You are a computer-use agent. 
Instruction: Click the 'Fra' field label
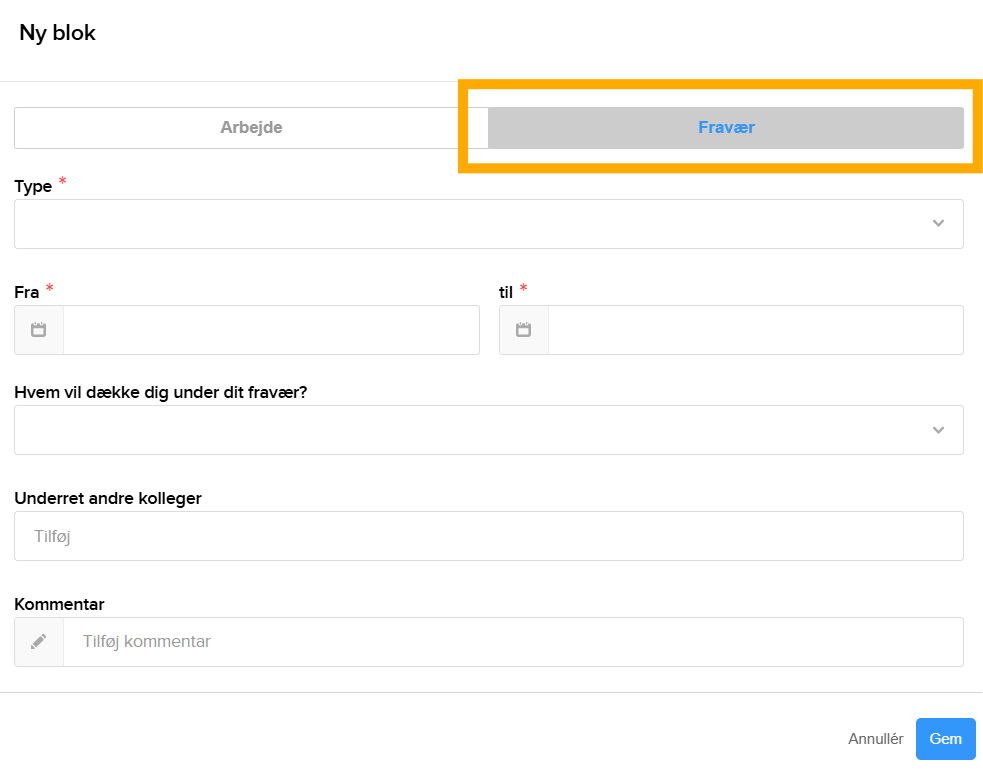click(27, 293)
